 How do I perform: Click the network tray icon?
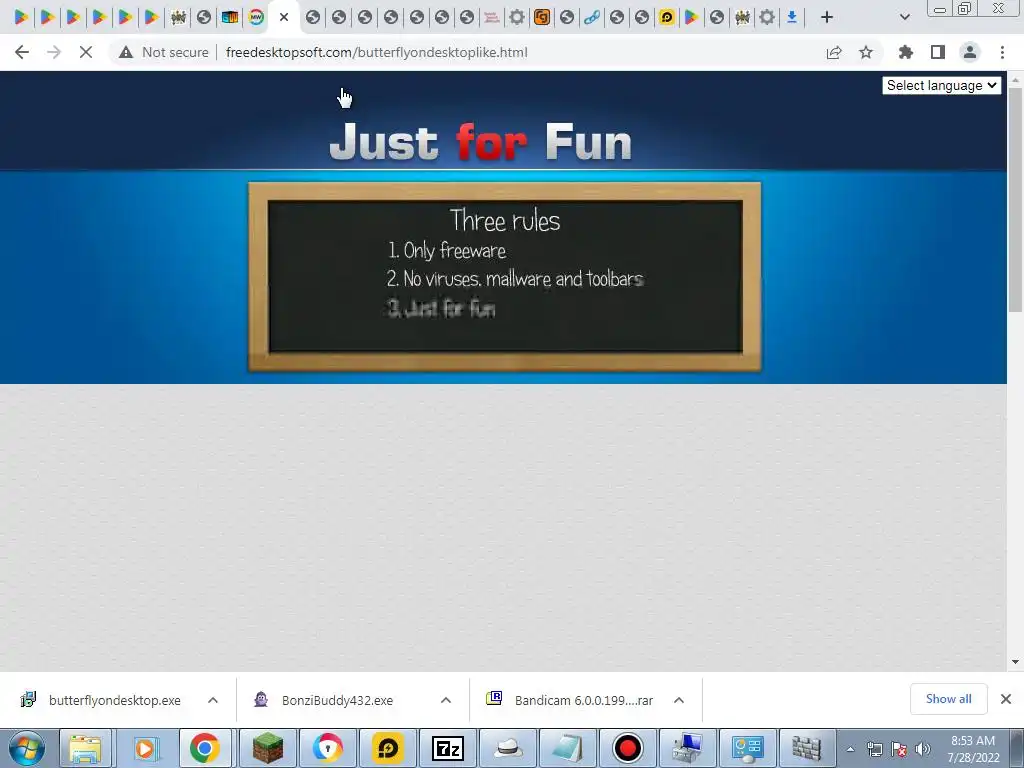[874, 749]
